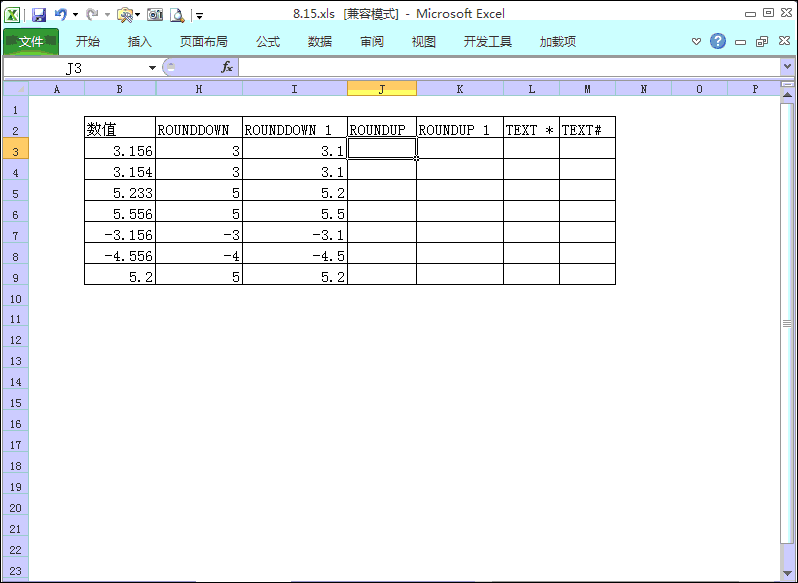Click the Insert Function fx button
The height and width of the screenshot is (583, 798).
click(226, 67)
